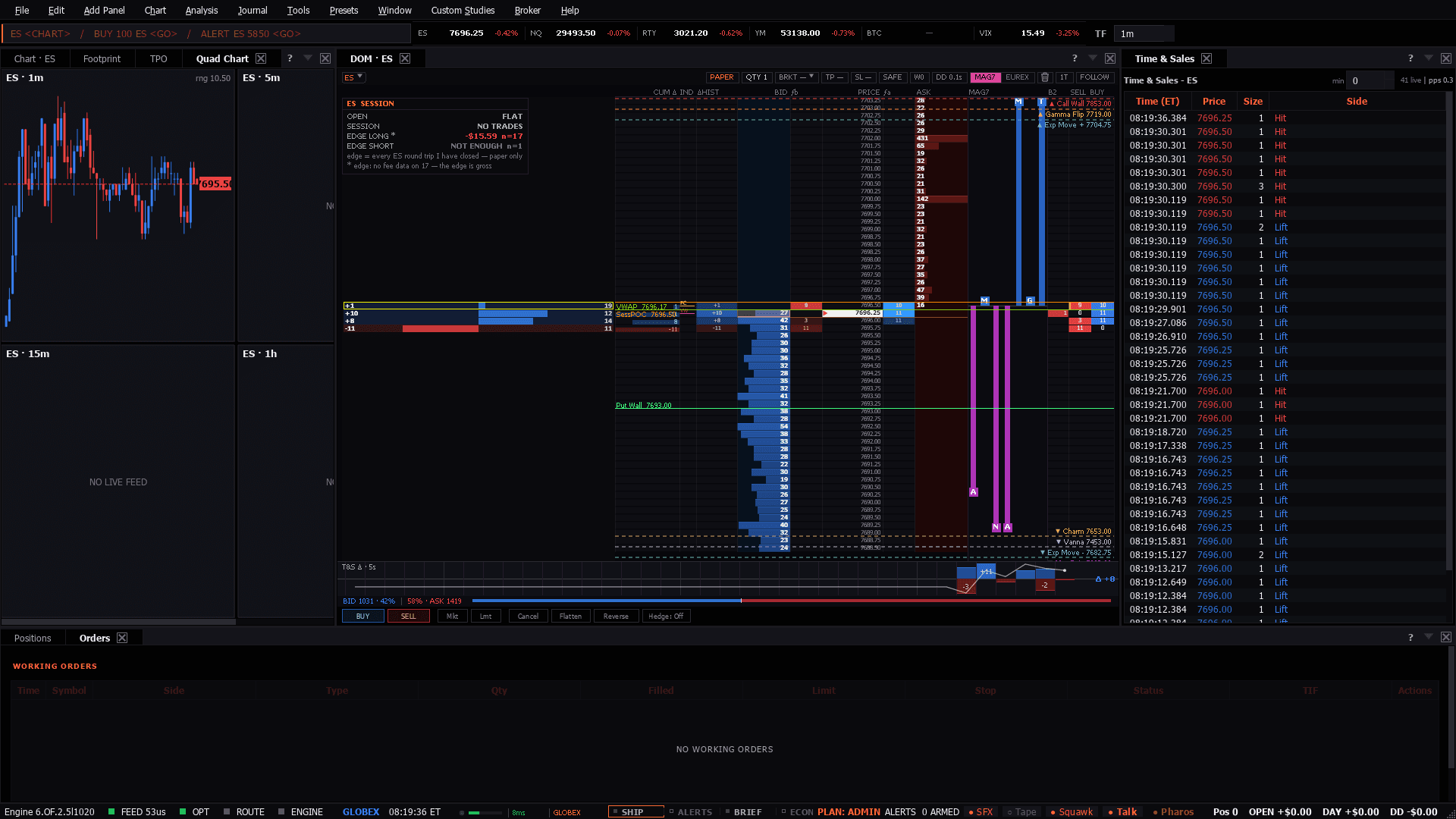Expand the DOM panel menu arrow
The width and height of the screenshot is (1456, 819).
click(1093, 58)
